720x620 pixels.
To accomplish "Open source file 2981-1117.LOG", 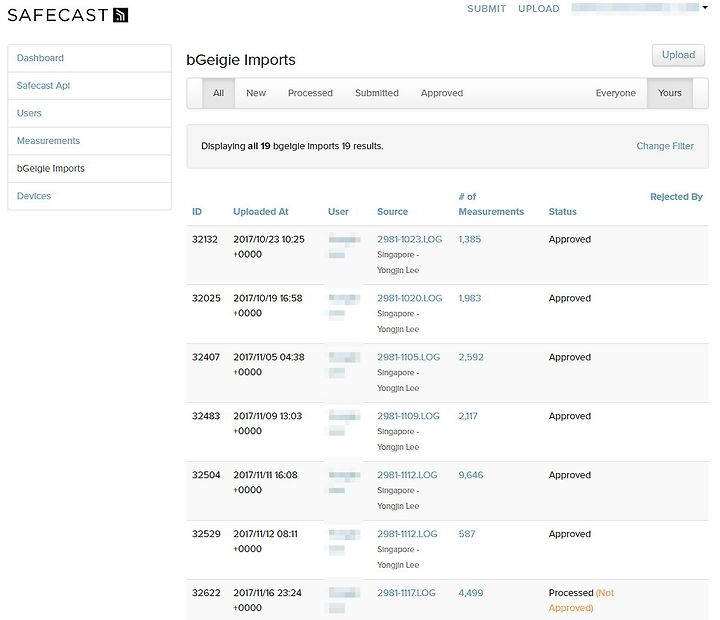I will click(x=406, y=593).
